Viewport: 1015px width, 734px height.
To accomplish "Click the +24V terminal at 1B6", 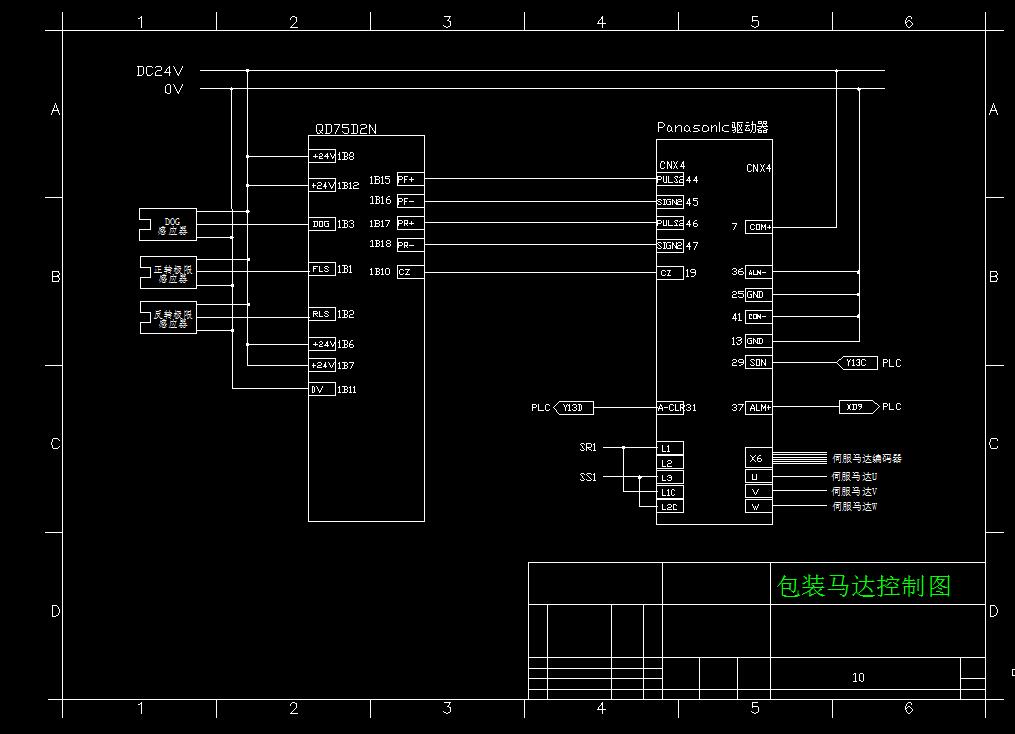I will [322, 344].
